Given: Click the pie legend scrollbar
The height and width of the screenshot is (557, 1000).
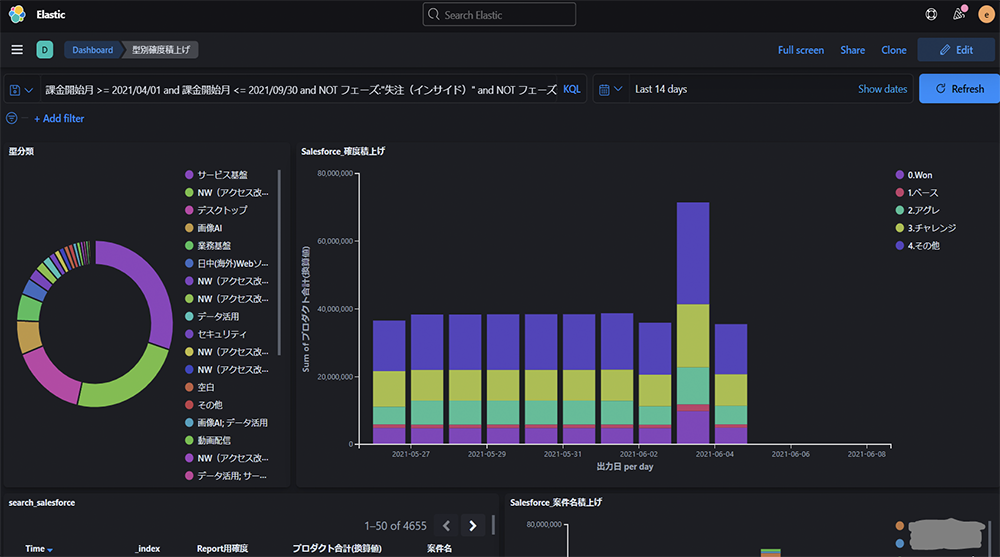Looking at the screenshot, I should pos(279,262).
